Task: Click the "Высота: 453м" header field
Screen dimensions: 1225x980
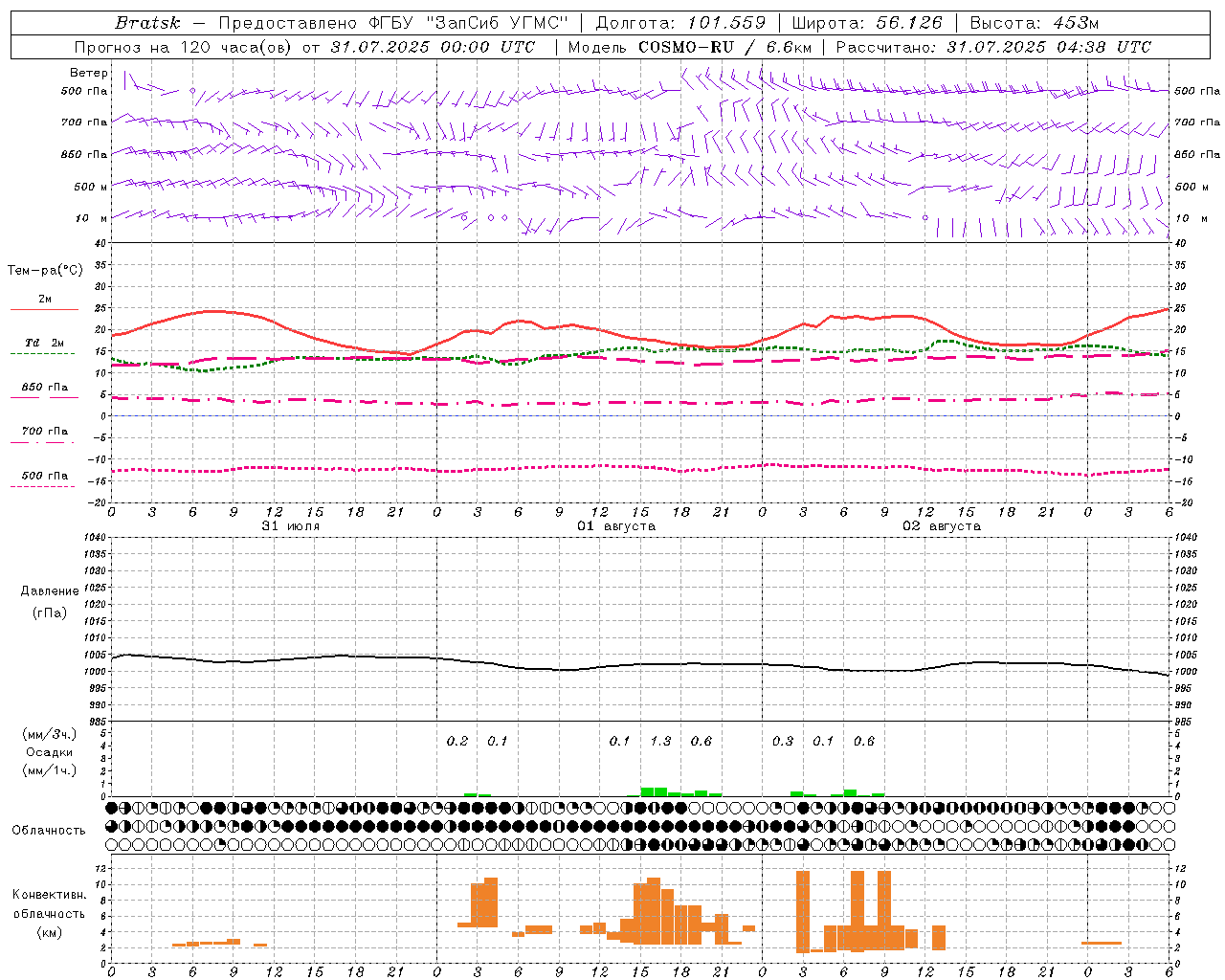Action: 1035,23
